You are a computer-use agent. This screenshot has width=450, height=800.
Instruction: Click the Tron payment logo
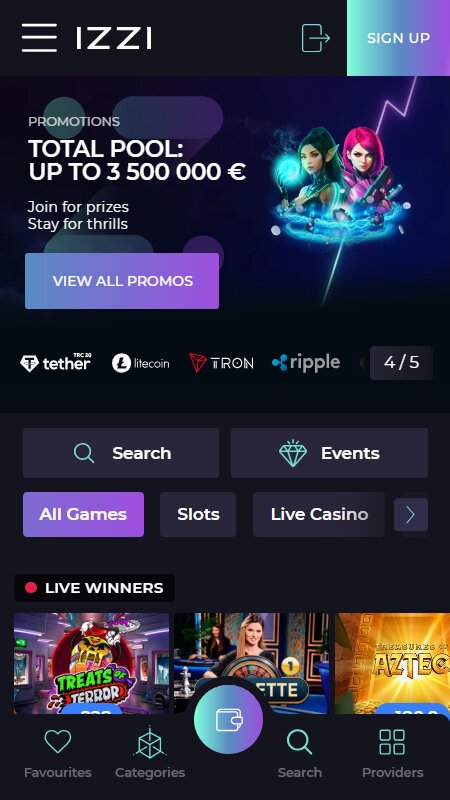pyautogui.click(x=221, y=363)
